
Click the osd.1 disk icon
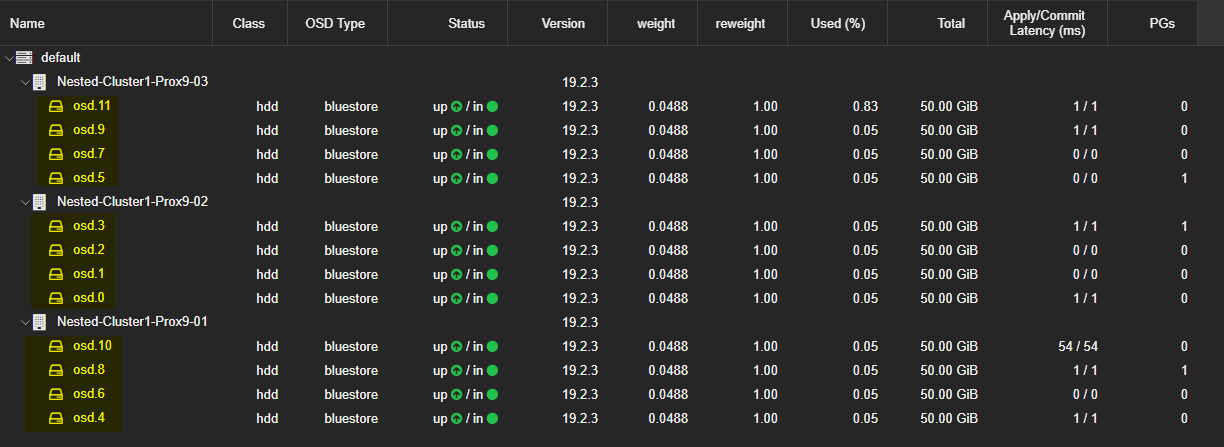click(57, 273)
